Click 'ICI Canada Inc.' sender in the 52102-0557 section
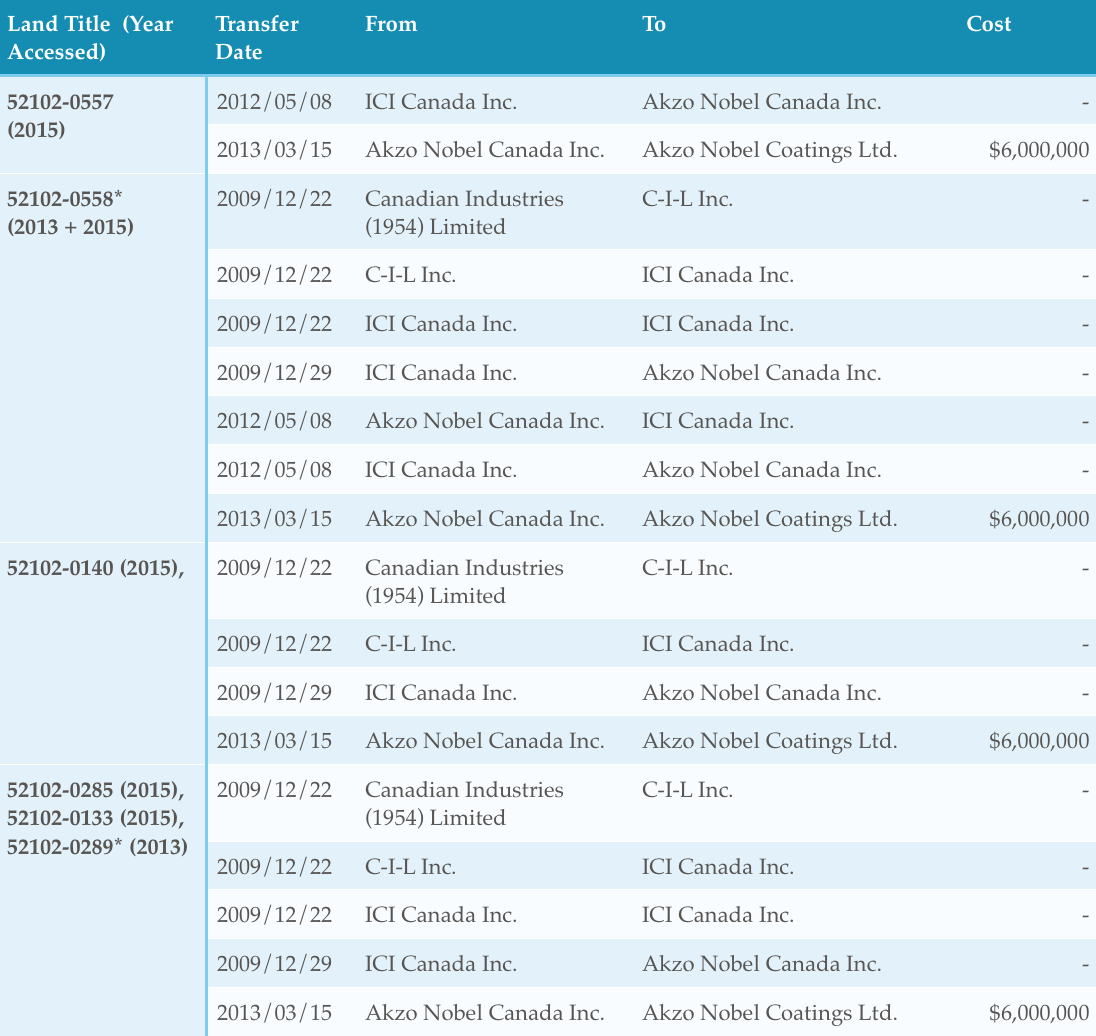 pyautogui.click(x=440, y=102)
